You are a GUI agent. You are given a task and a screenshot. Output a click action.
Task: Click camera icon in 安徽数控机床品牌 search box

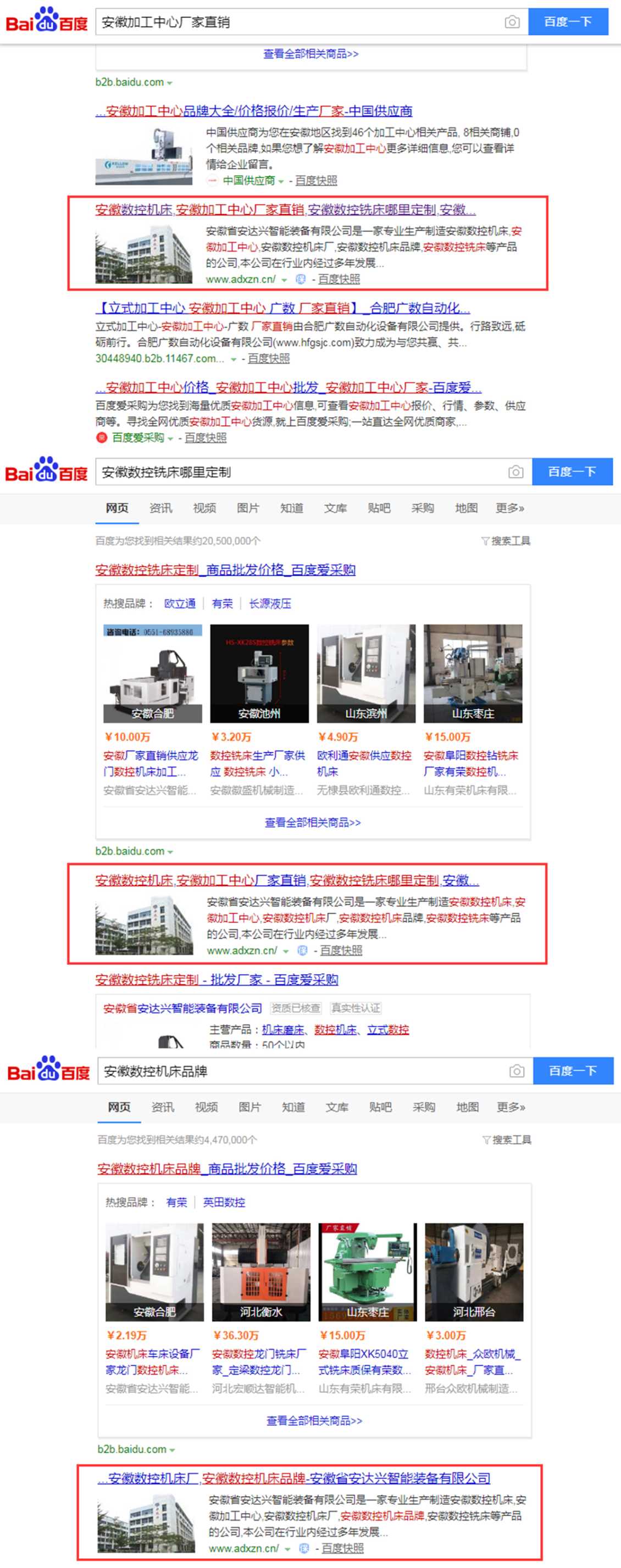point(517,1071)
